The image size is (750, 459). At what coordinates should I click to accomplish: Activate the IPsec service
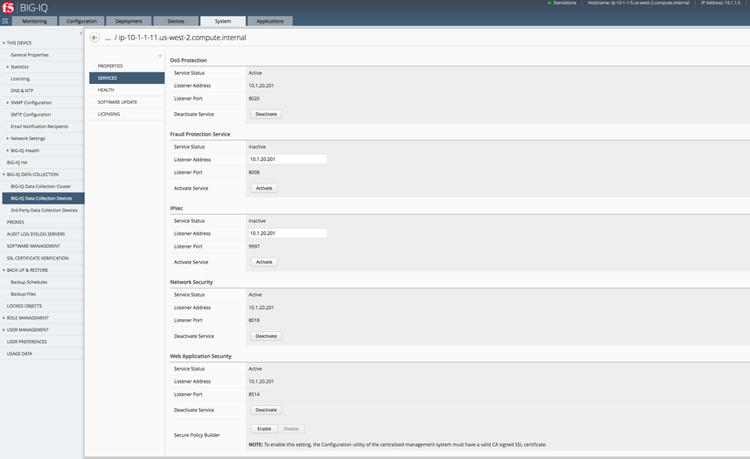click(x=264, y=262)
